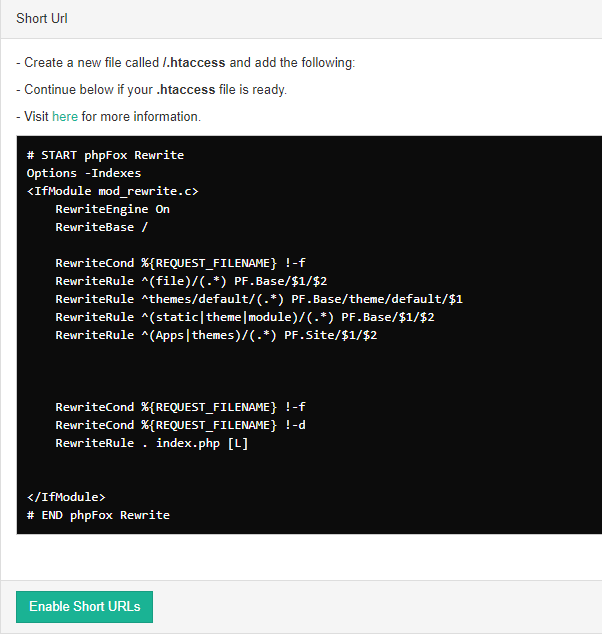Click the '# START phpFox Rewrite' comment line
Viewport: 602px width, 634px height.
coord(105,155)
